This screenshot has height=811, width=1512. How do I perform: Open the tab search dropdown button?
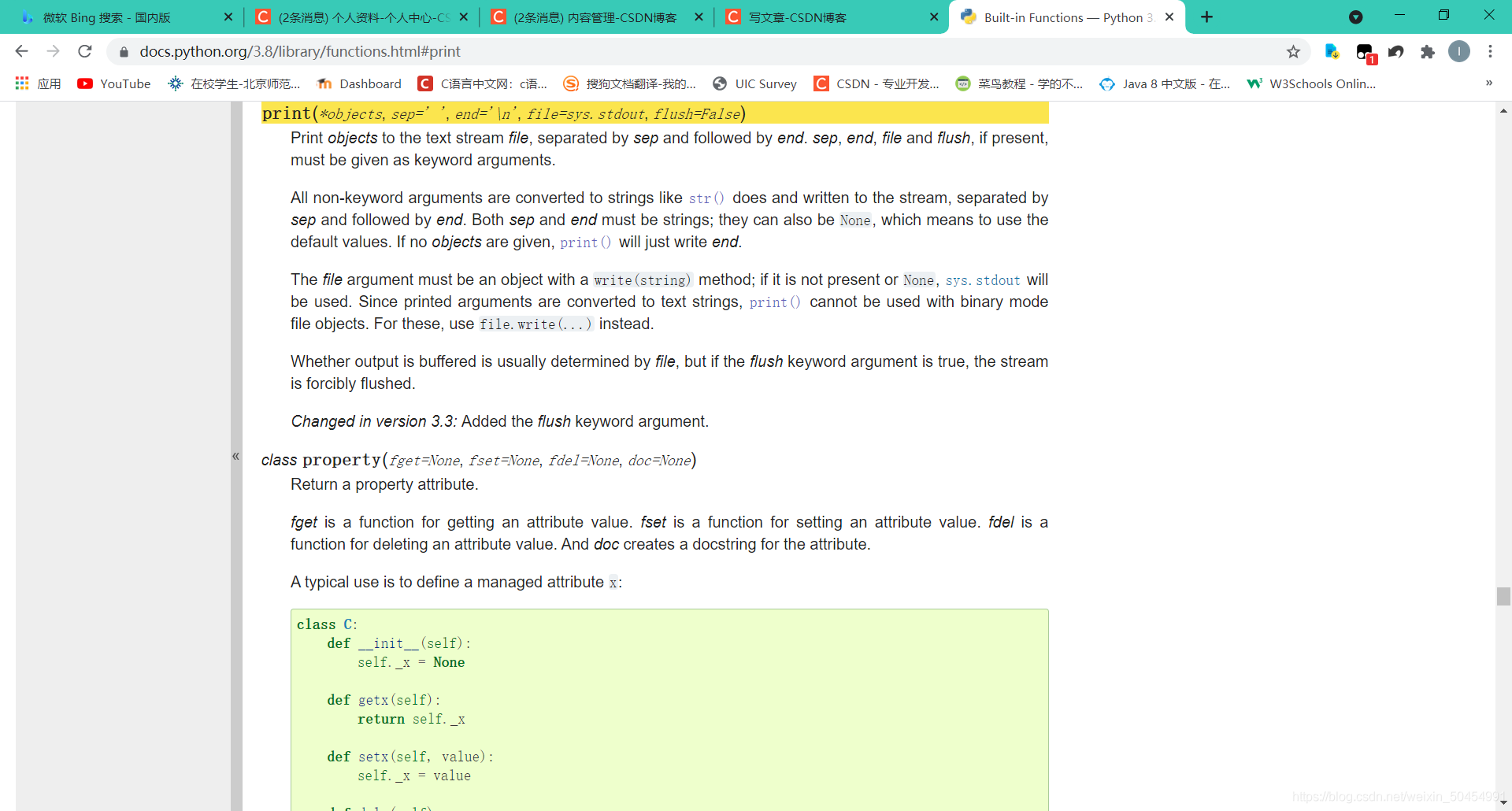(1355, 17)
